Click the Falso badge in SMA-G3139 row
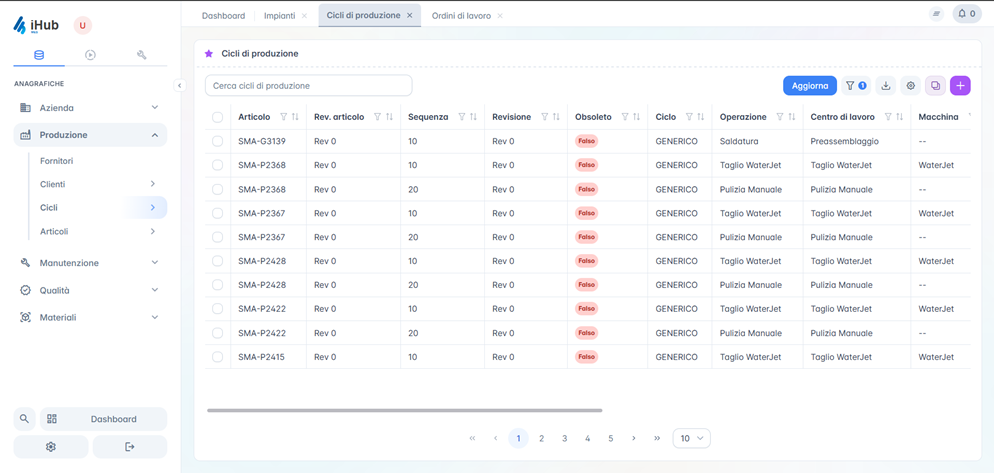Image resolution: width=994 pixels, height=473 pixels. tap(586, 141)
